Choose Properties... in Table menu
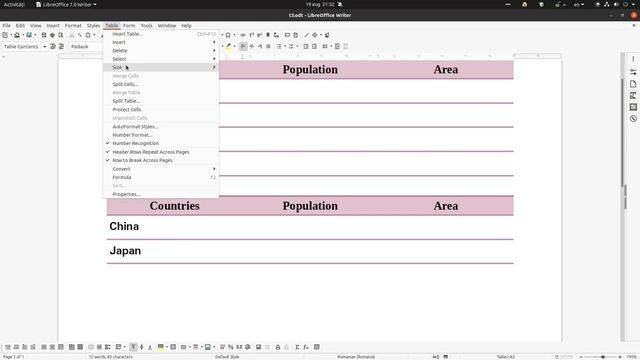The width and height of the screenshot is (640, 360). coord(161,194)
